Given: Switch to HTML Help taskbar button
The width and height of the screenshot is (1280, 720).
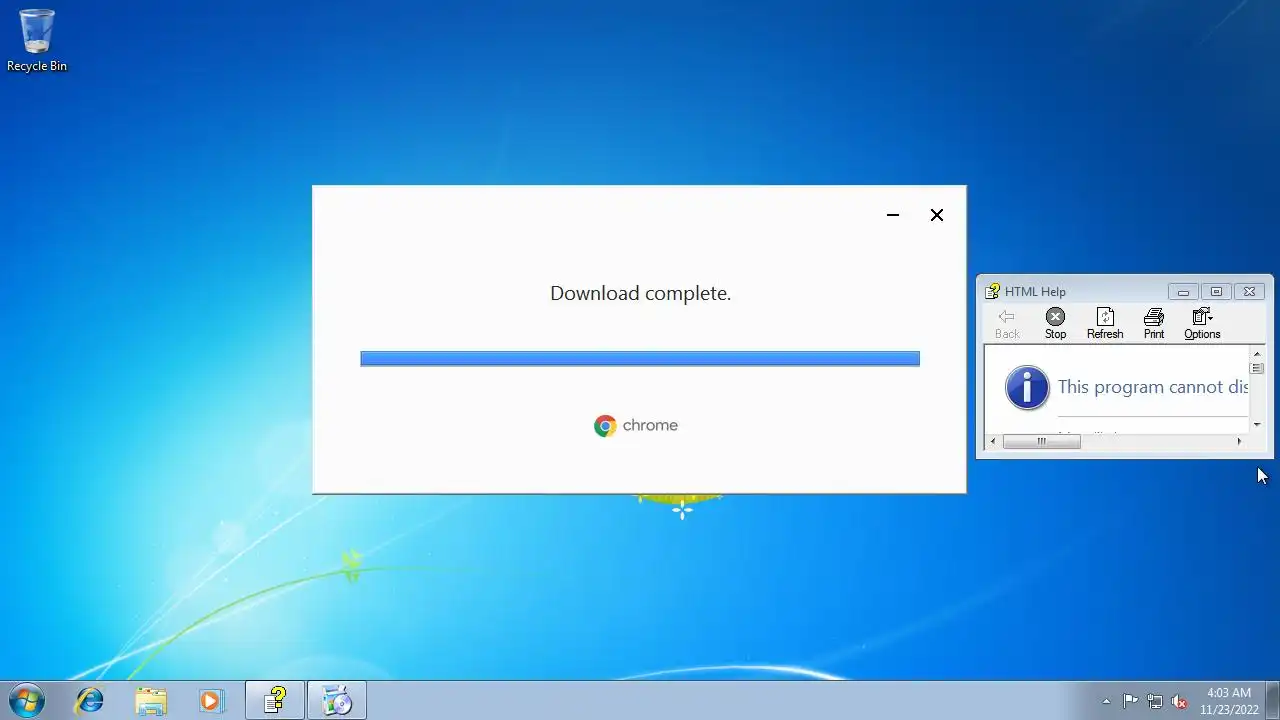Looking at the screenshot, I should (x=275, y=700).
